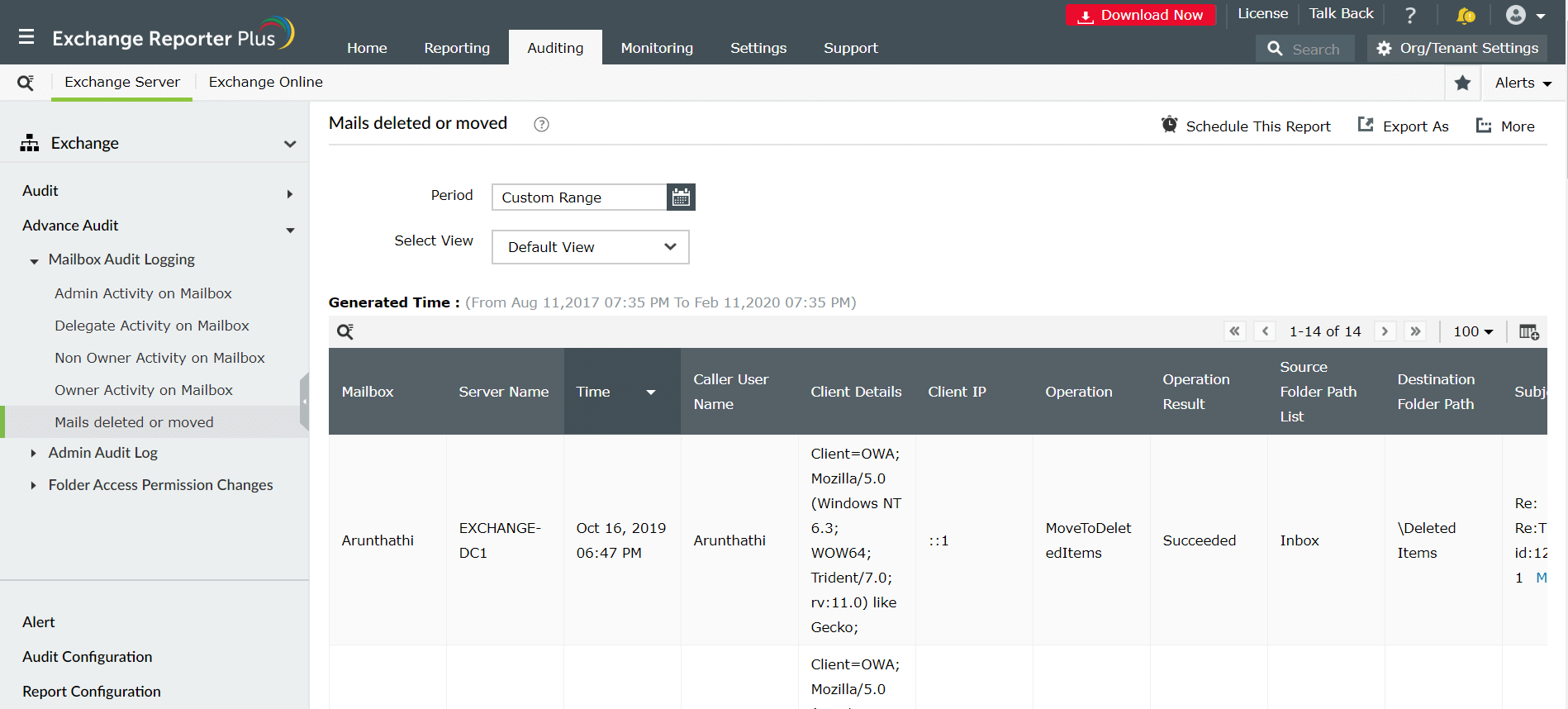Open the License link
Image resolution: width=1568 pixels, height=709 pixels.
click(x=1262, y=13)
